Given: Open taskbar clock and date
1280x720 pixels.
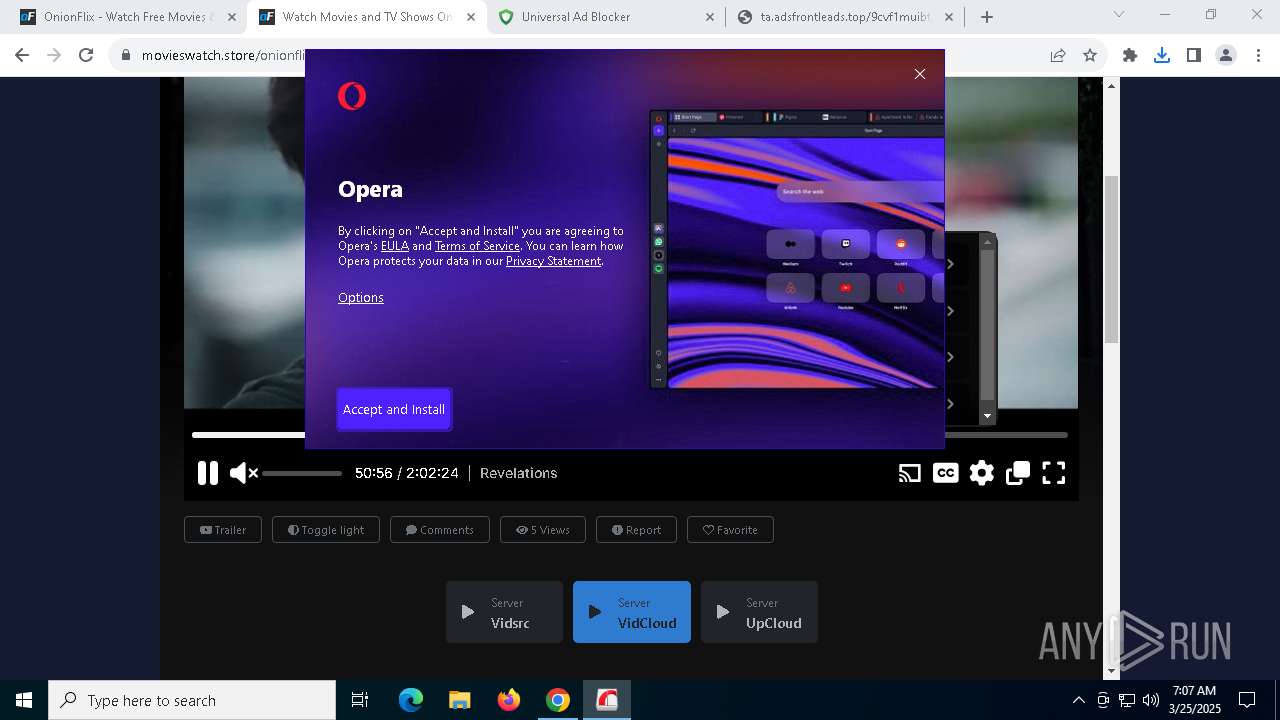Looking at the screenshot, I should [1194, 700].
